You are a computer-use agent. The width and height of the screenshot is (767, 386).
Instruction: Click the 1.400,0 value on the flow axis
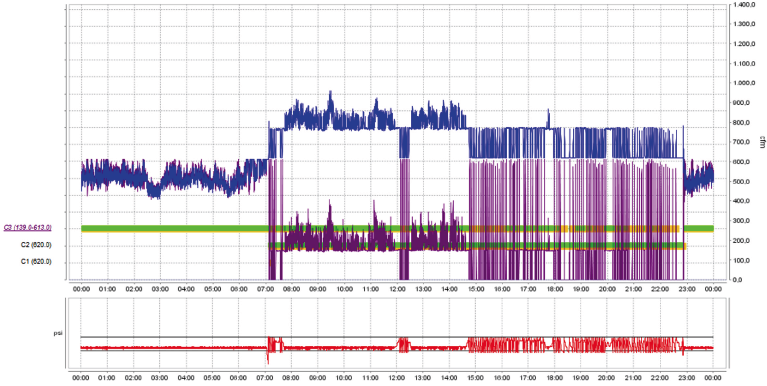click(743, 4)
